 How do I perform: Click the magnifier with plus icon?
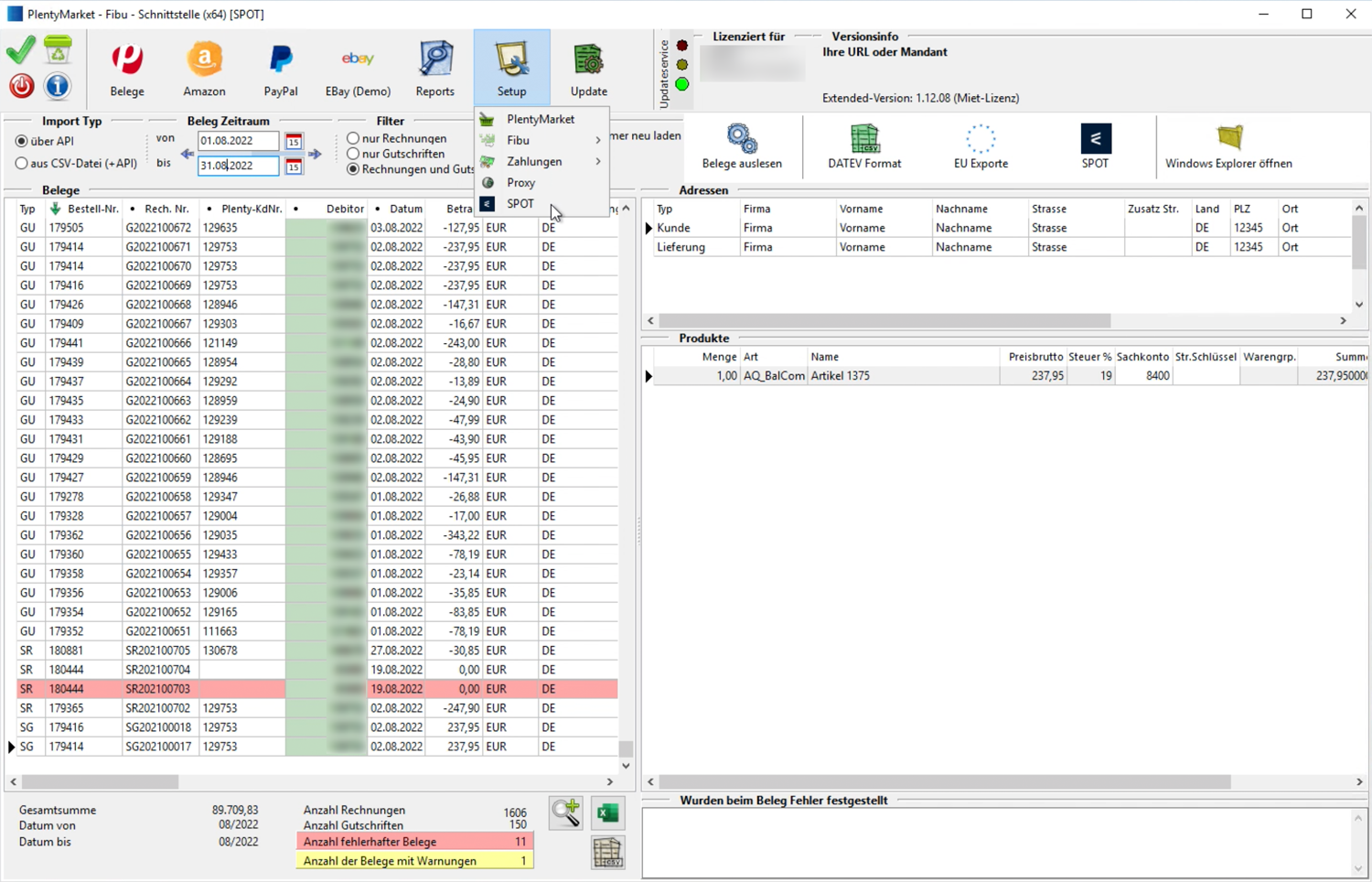pyautogui.click(x=565, y=812)
